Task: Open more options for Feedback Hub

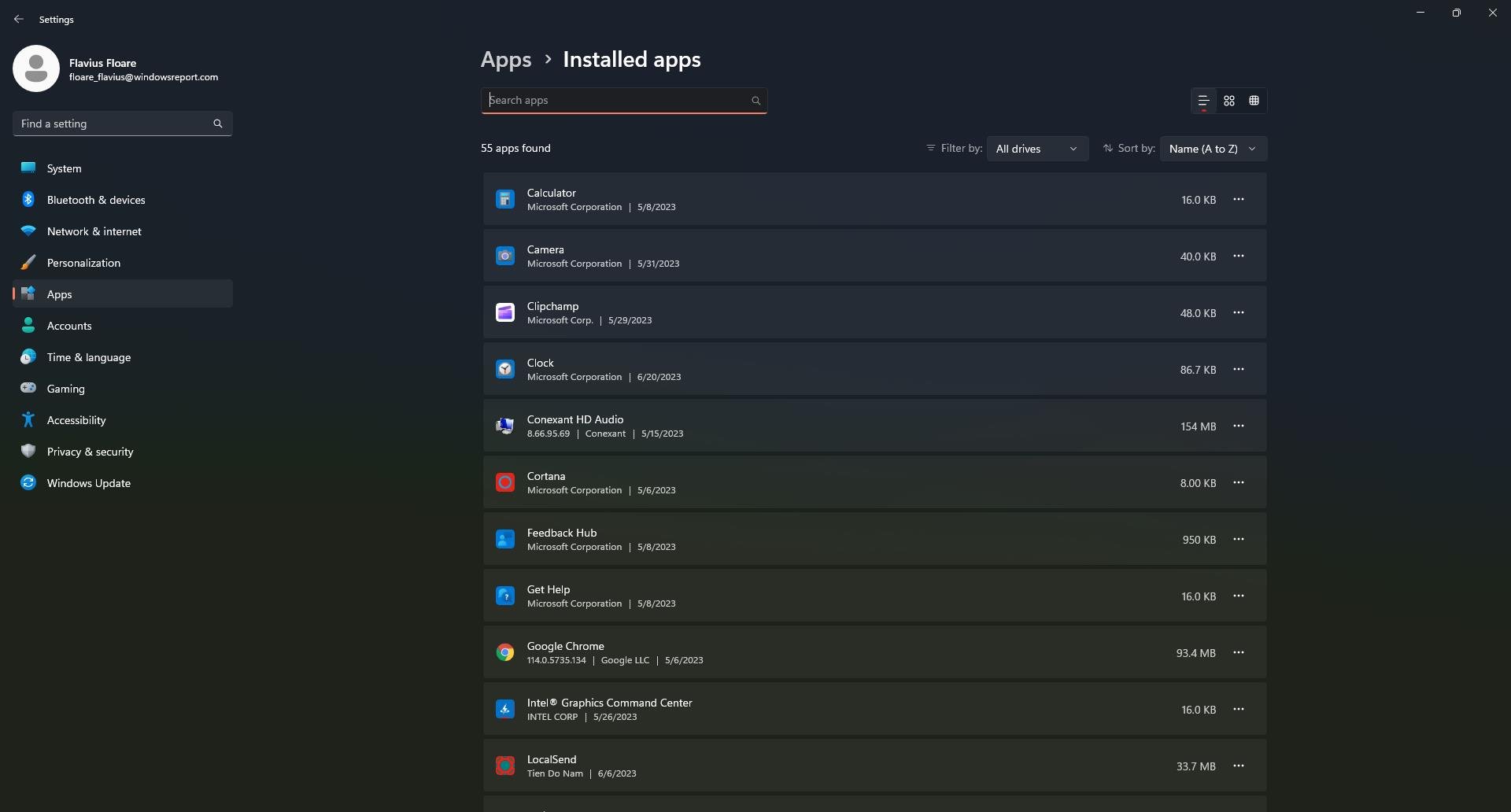Action: pyautogui.click(x=1239, y=540)
